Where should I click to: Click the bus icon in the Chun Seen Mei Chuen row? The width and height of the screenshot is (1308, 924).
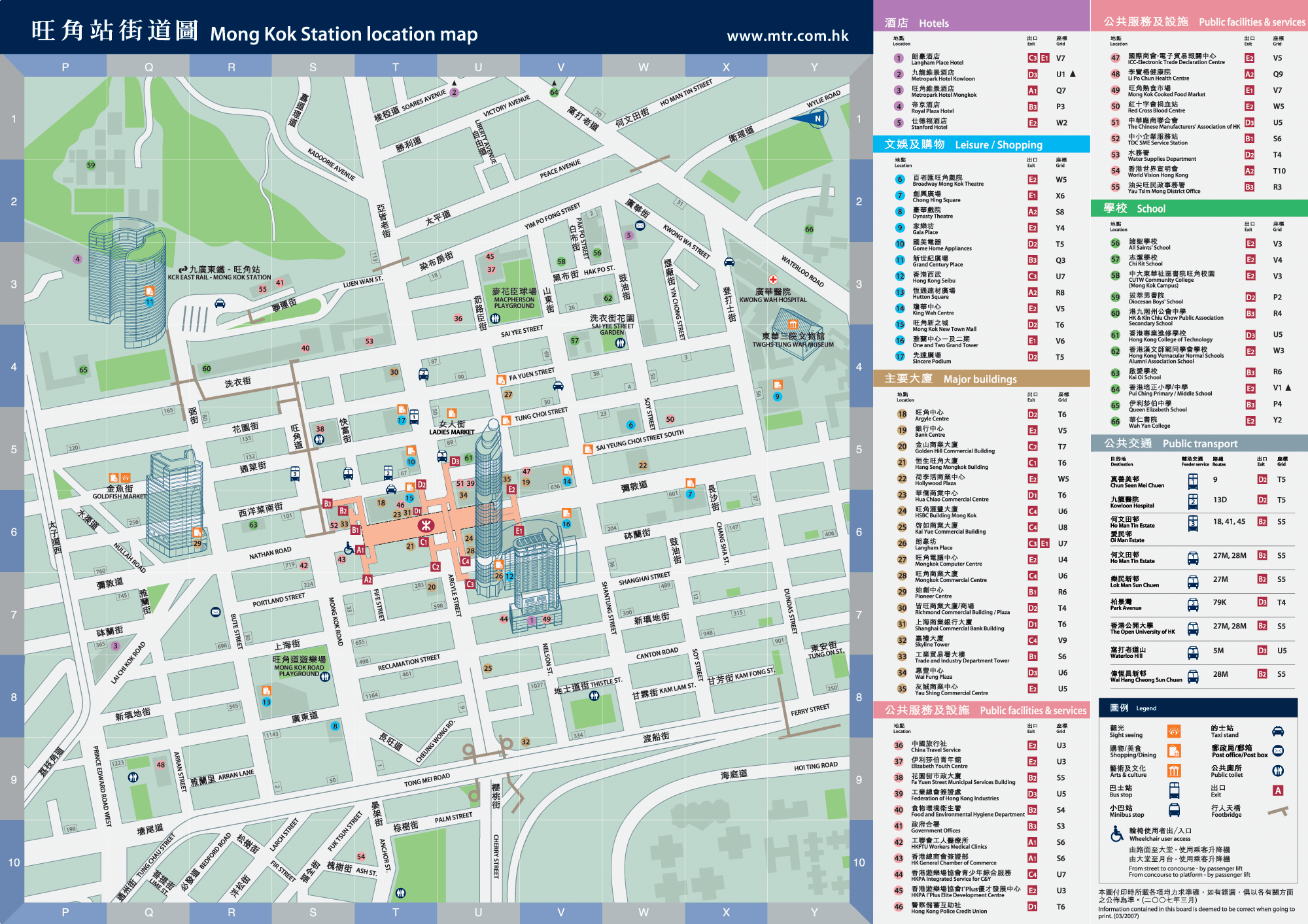pyautogui.click(x=1193, y=481)
